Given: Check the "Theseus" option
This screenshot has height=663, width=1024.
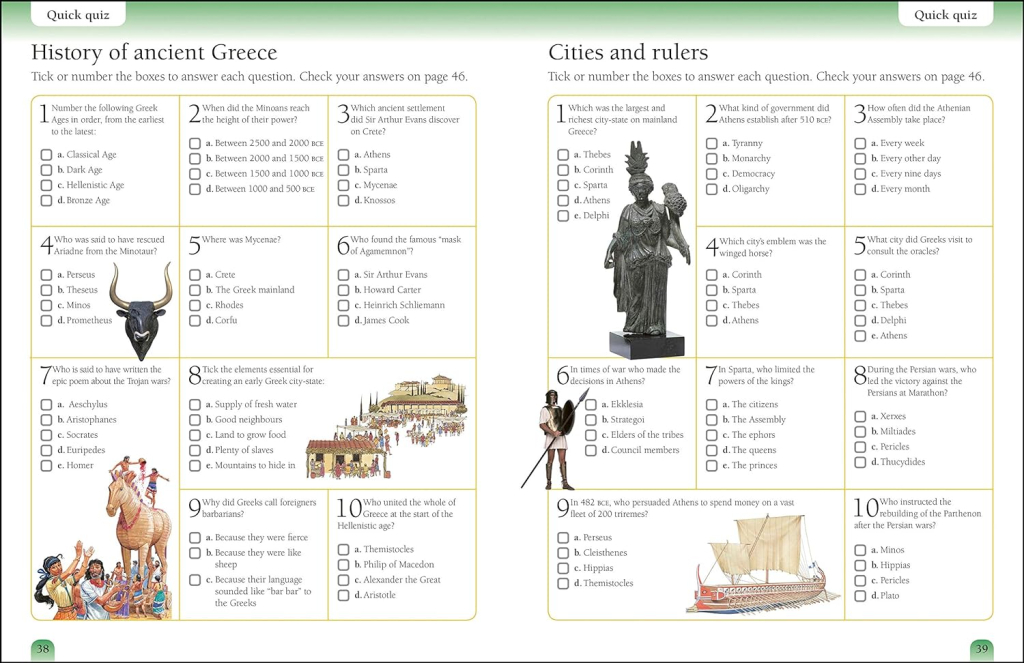Looking at the screenshot, I should (46, 290).
